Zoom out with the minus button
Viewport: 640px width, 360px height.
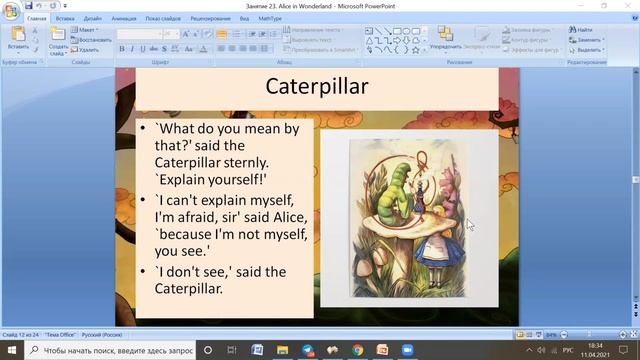tap(564, 335)
